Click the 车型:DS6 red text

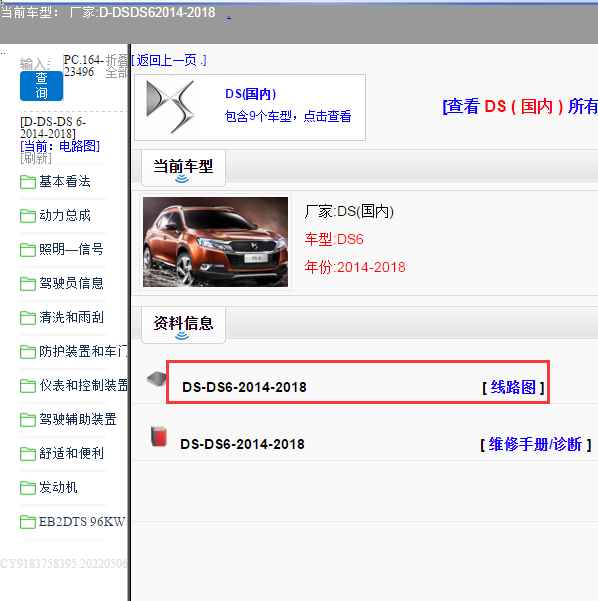click(334, 239)
